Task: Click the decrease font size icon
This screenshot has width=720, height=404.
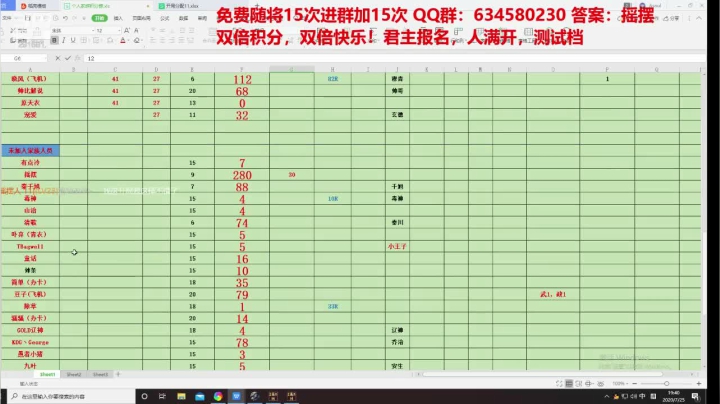Action: click(136, 30)
